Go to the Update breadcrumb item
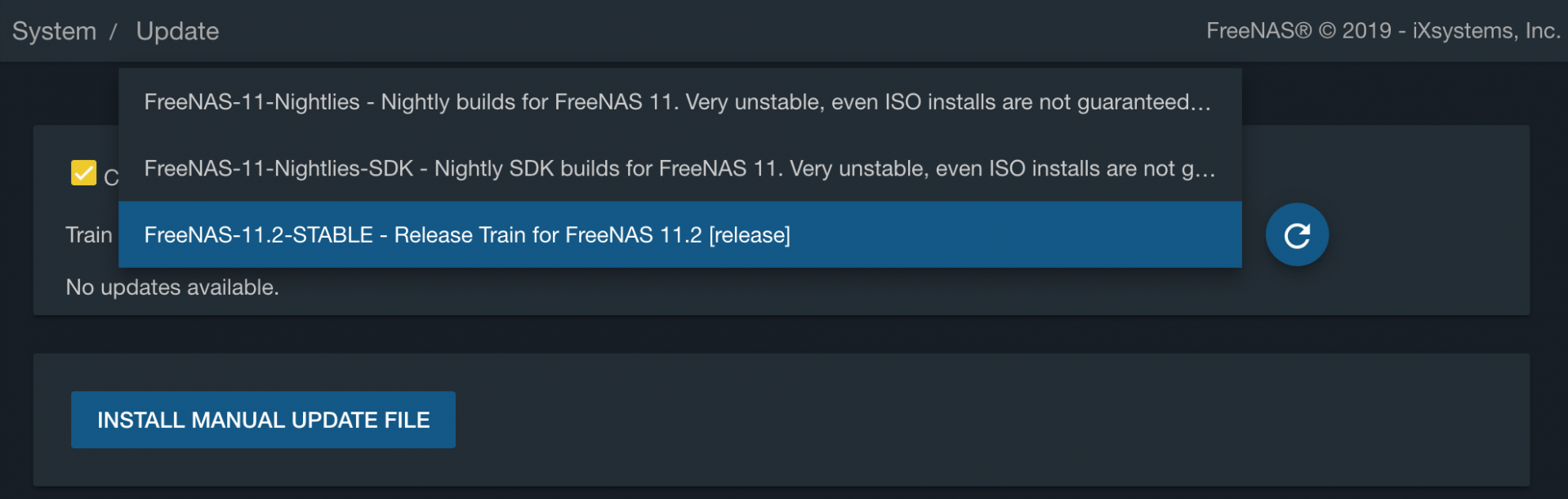The height and width of the screenshot is (499, 1568). pyautogui.click(x=177, y=31)
